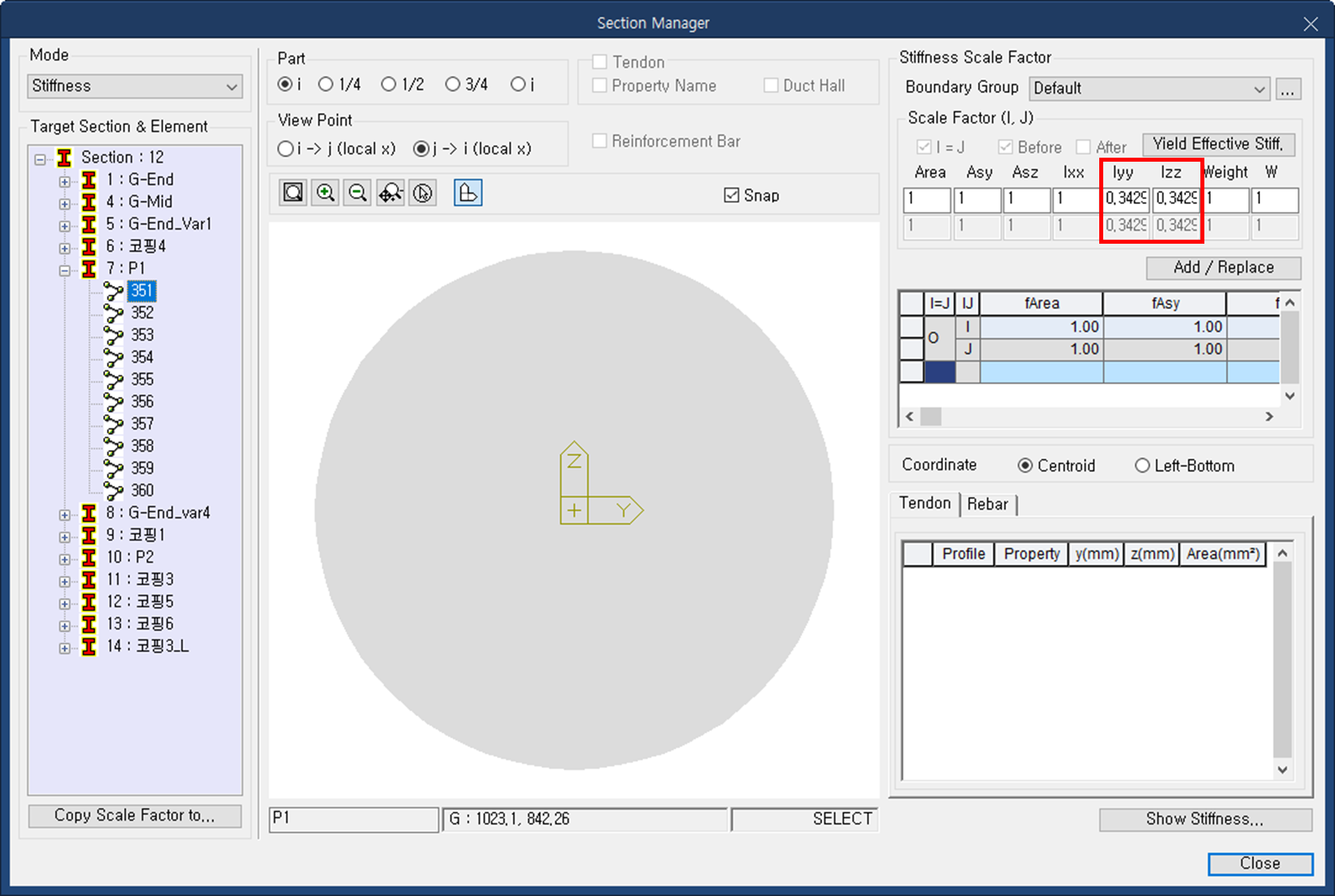Screen dimensions: 1335x896
Task: Click the Section 12 root icon
Action: click(65, 158)
